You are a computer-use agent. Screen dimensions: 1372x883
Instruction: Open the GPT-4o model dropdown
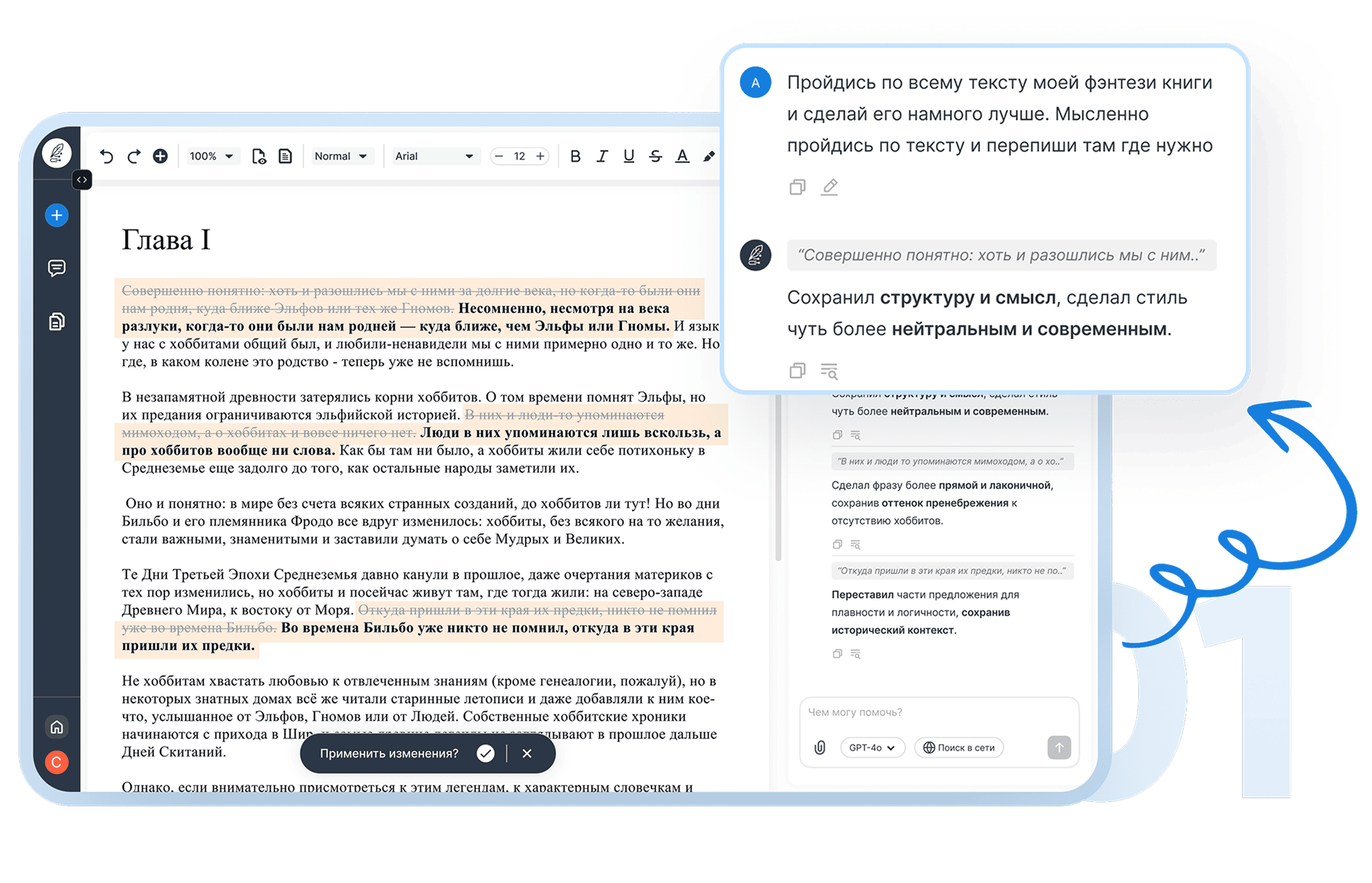(872, 747)
